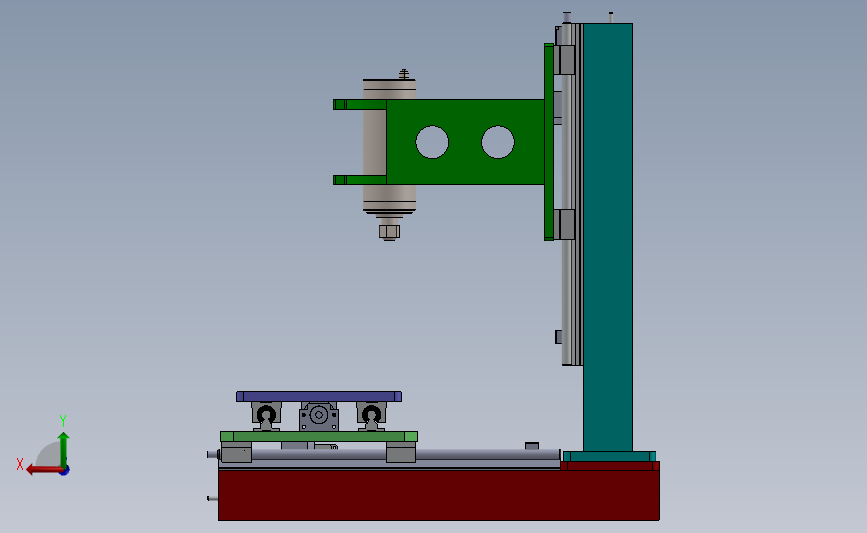Select the lower gray slider block on column

(564, 224)
